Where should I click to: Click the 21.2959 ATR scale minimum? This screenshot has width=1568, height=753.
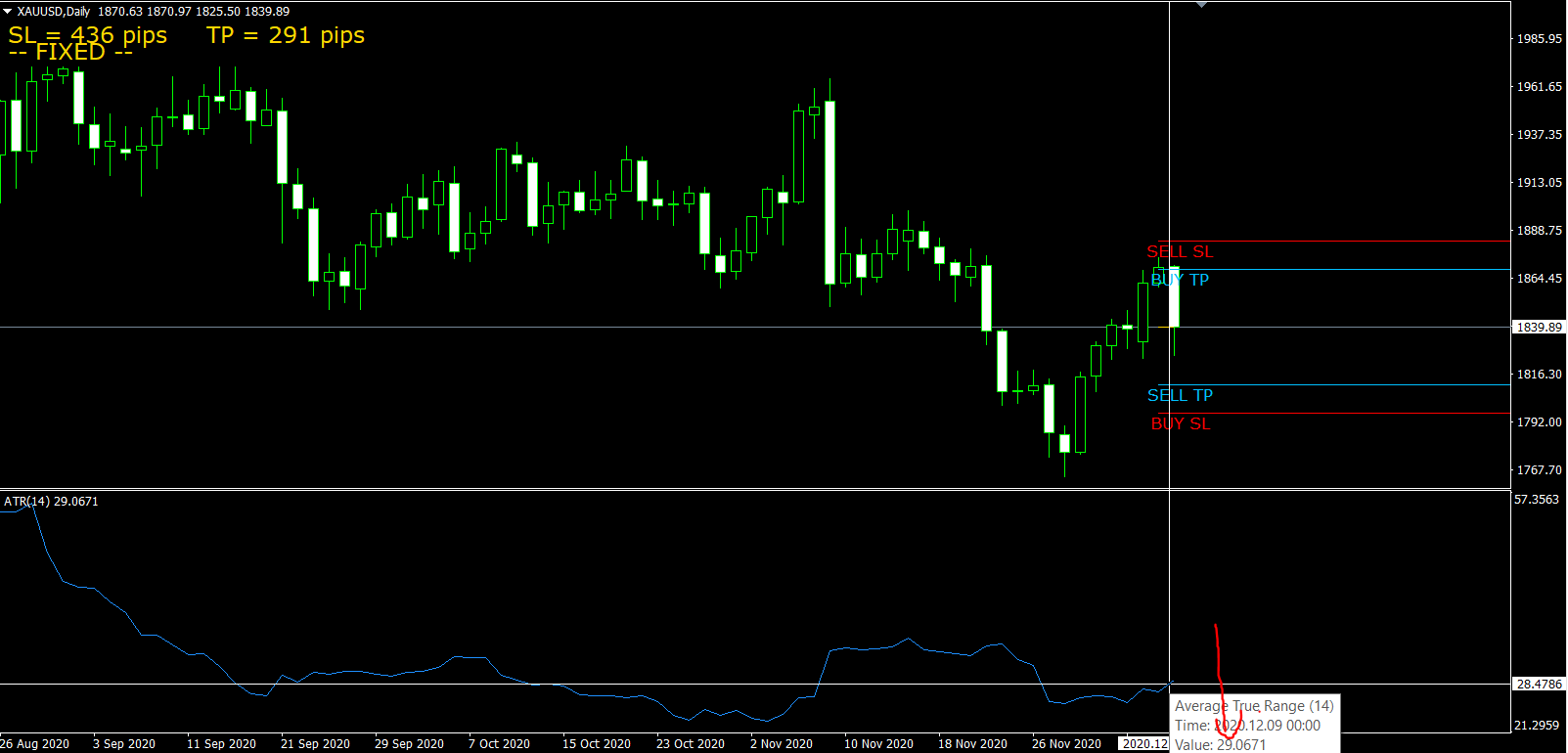[1537, 725]
